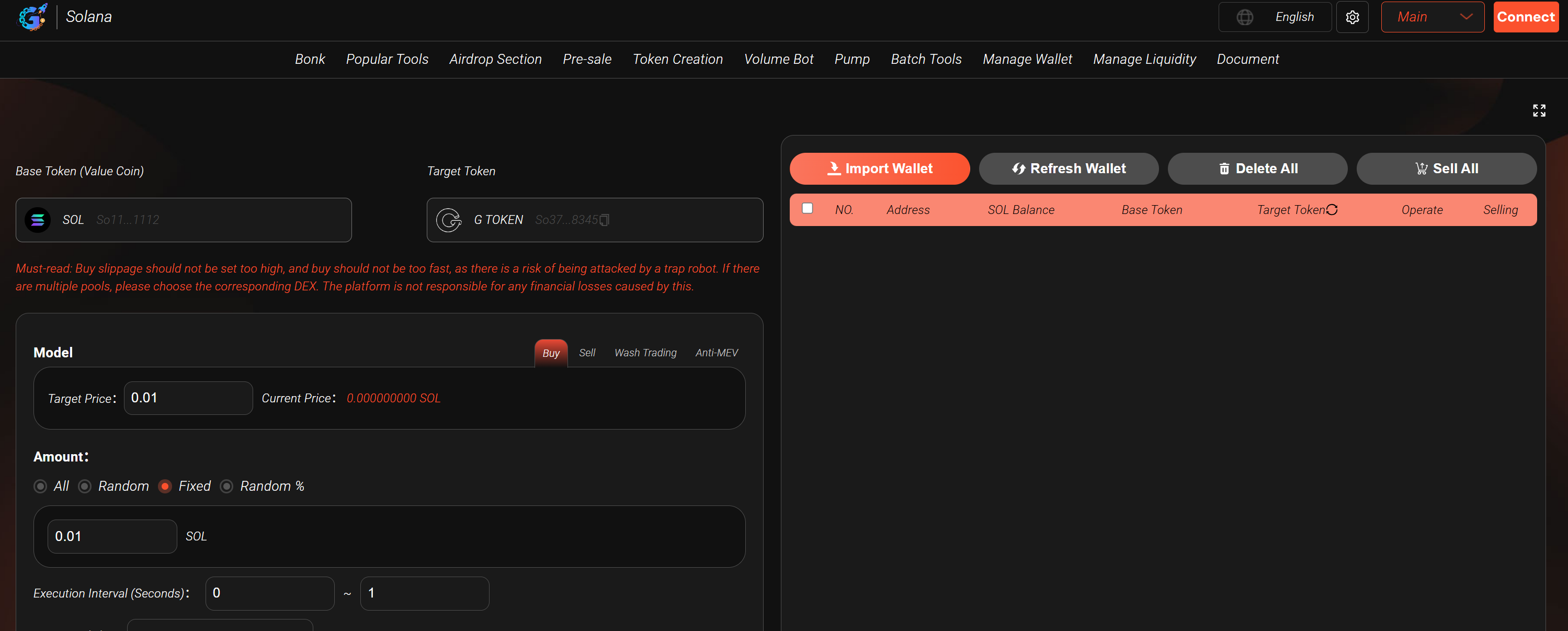Choose the Random % amount option
This screenshot has width=1568, height=631.
[227, 486]
